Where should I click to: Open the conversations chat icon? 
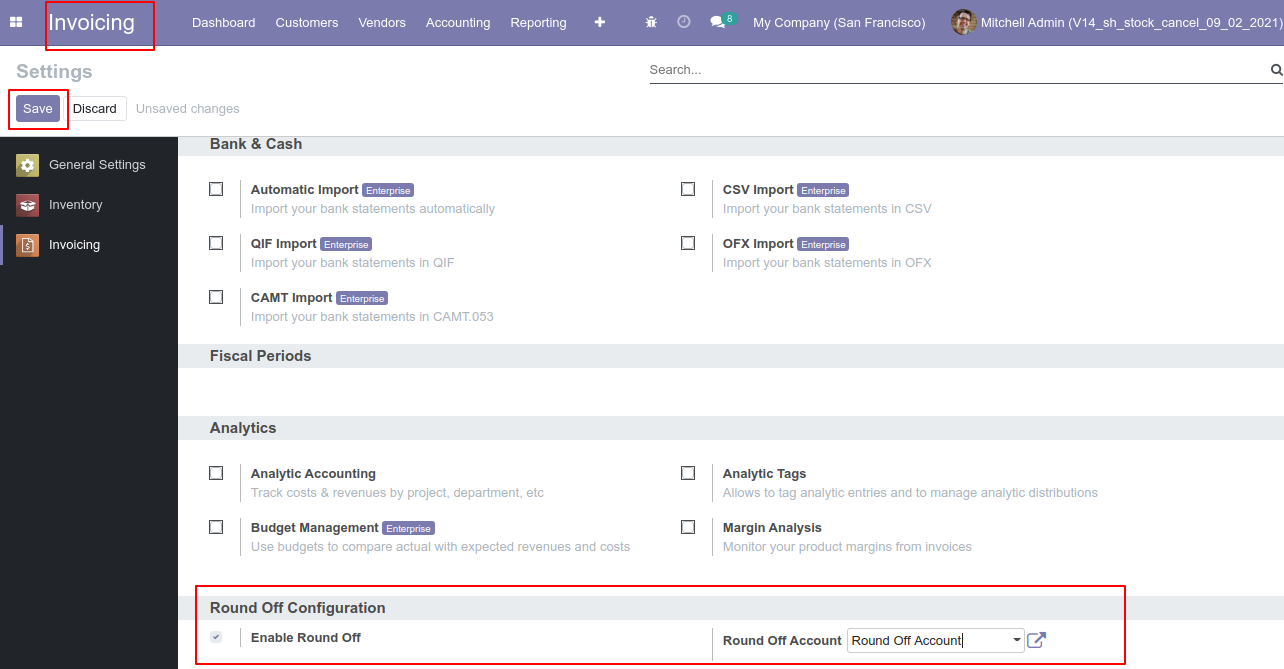[717, 22]
